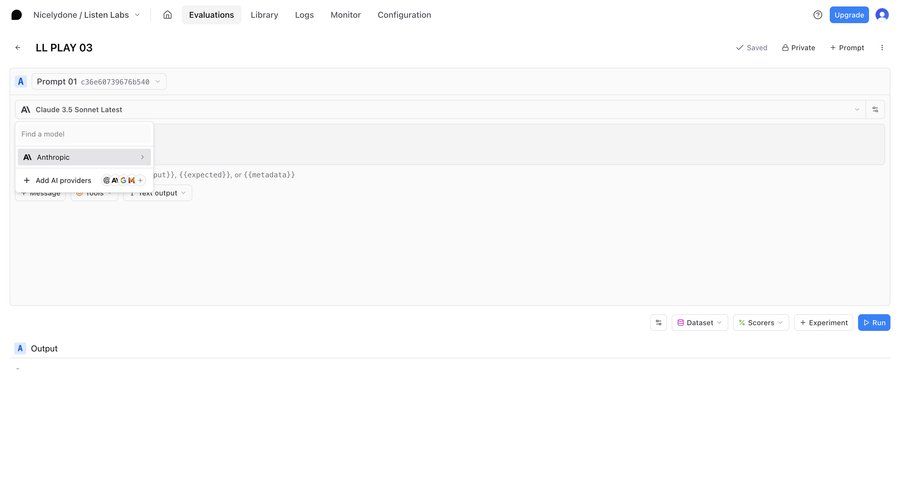Open model parameters sliders icon
The height and width of the screenshot is (484, 900).
[875, 110]
